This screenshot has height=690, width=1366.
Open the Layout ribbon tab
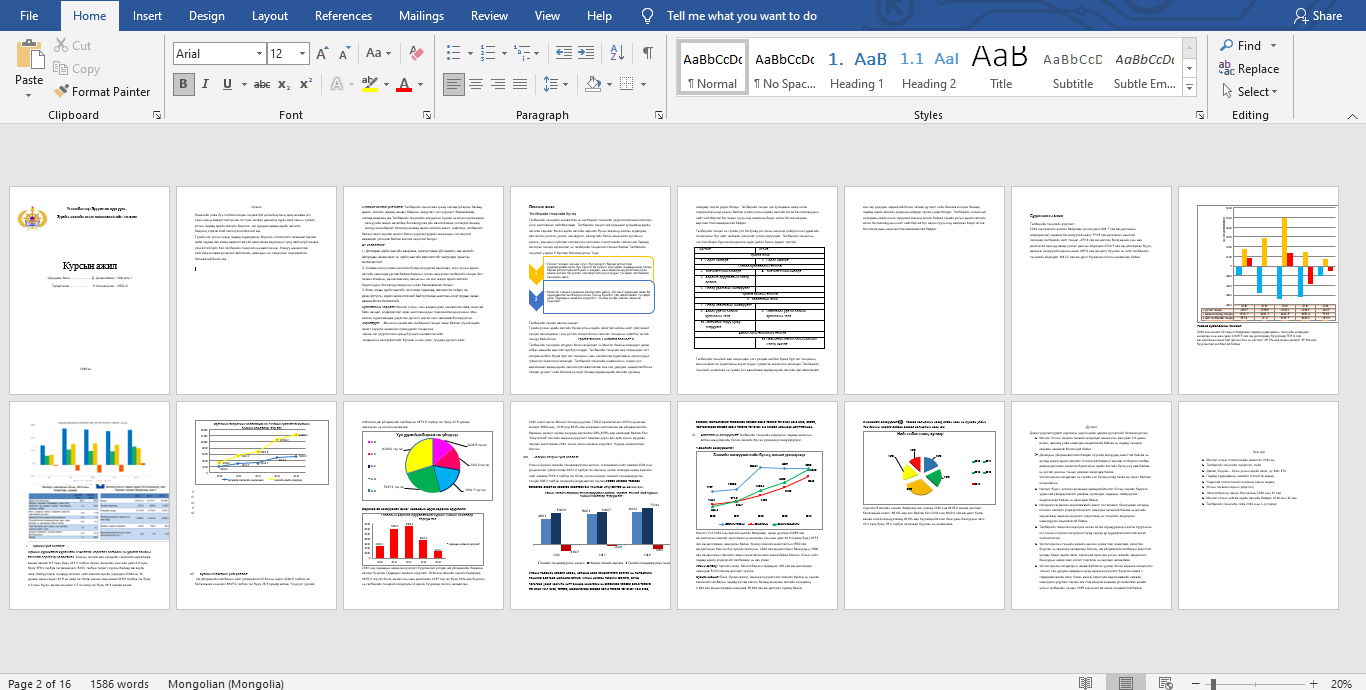click(270, 16)
